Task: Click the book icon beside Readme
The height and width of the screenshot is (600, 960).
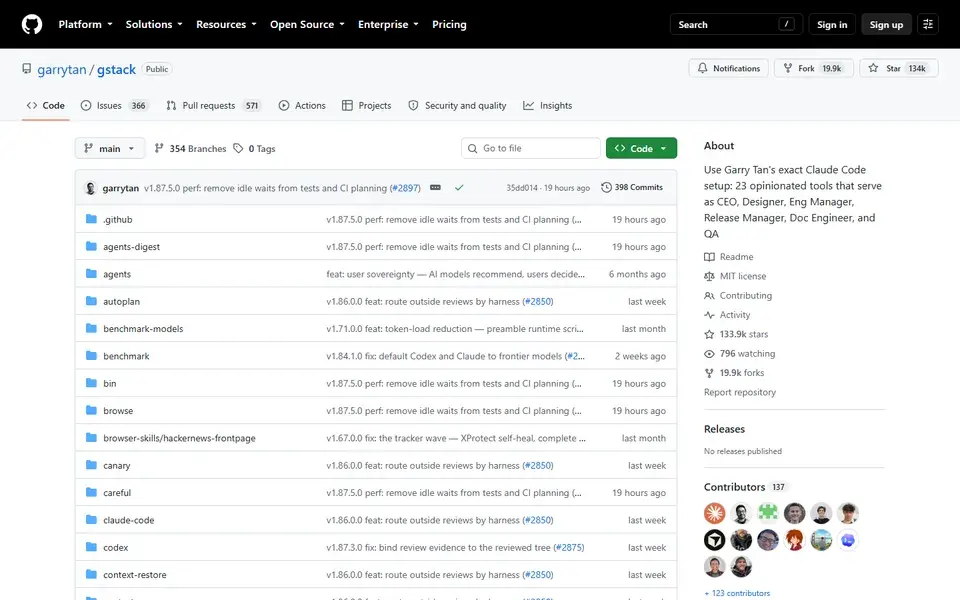Action: (709, 257)
